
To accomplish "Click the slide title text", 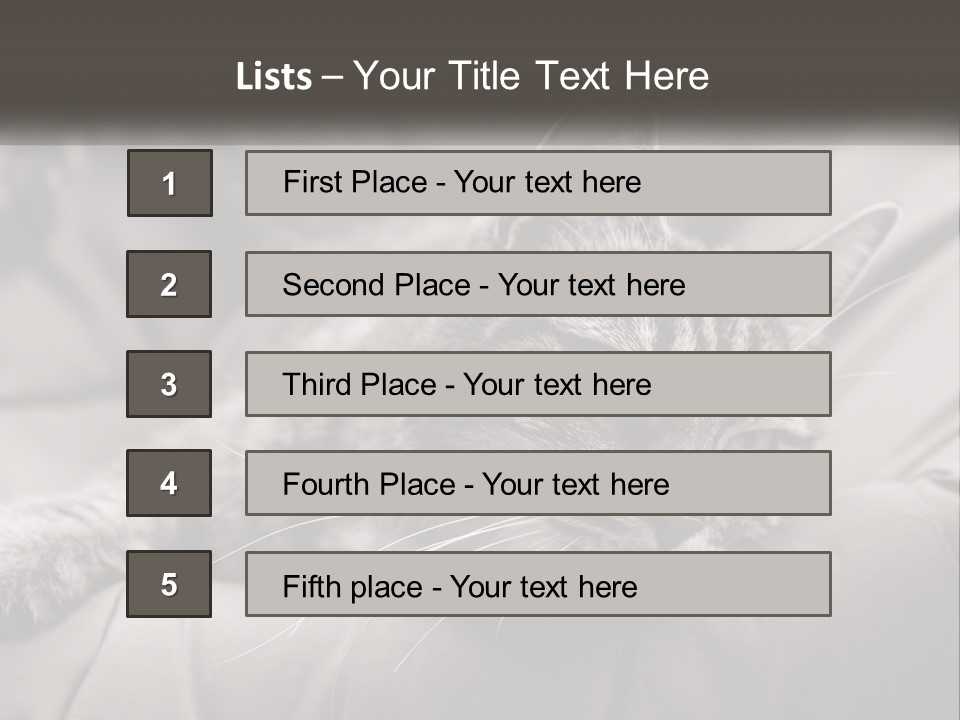I will 472,76.
